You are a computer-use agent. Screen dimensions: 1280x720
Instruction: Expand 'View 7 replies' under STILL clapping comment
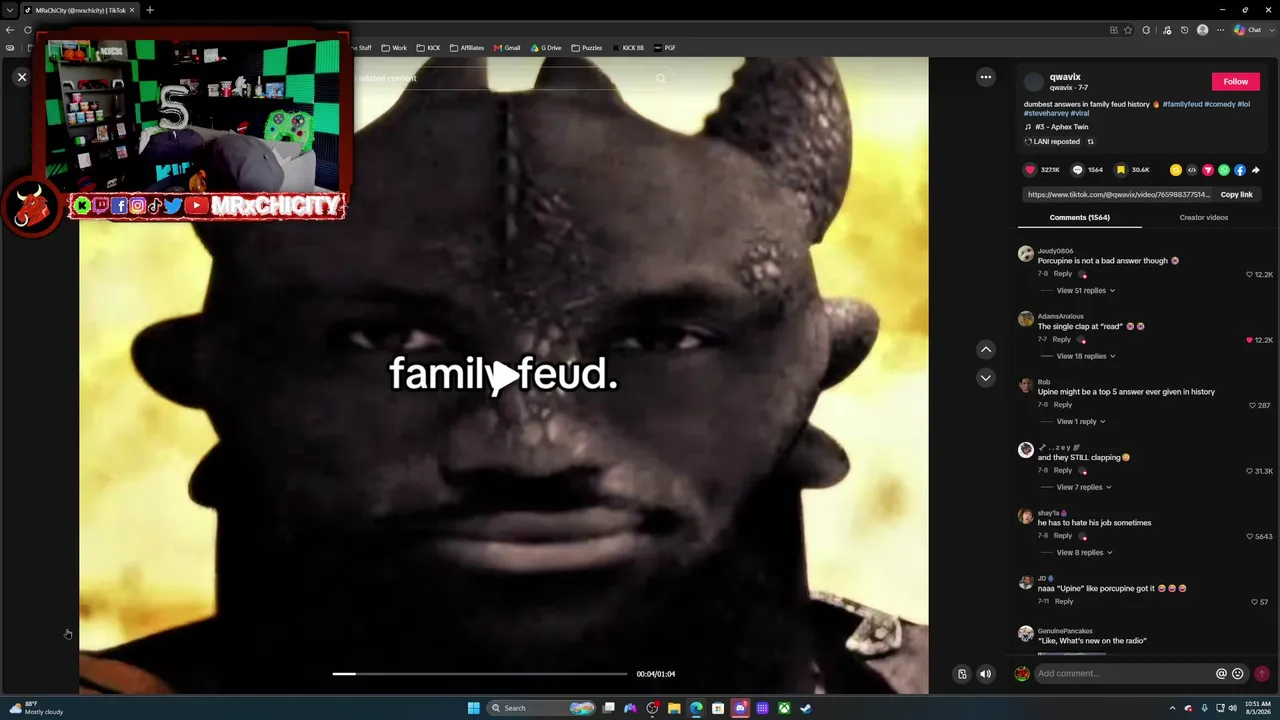pyautogui.click(x=1084, y=487)
